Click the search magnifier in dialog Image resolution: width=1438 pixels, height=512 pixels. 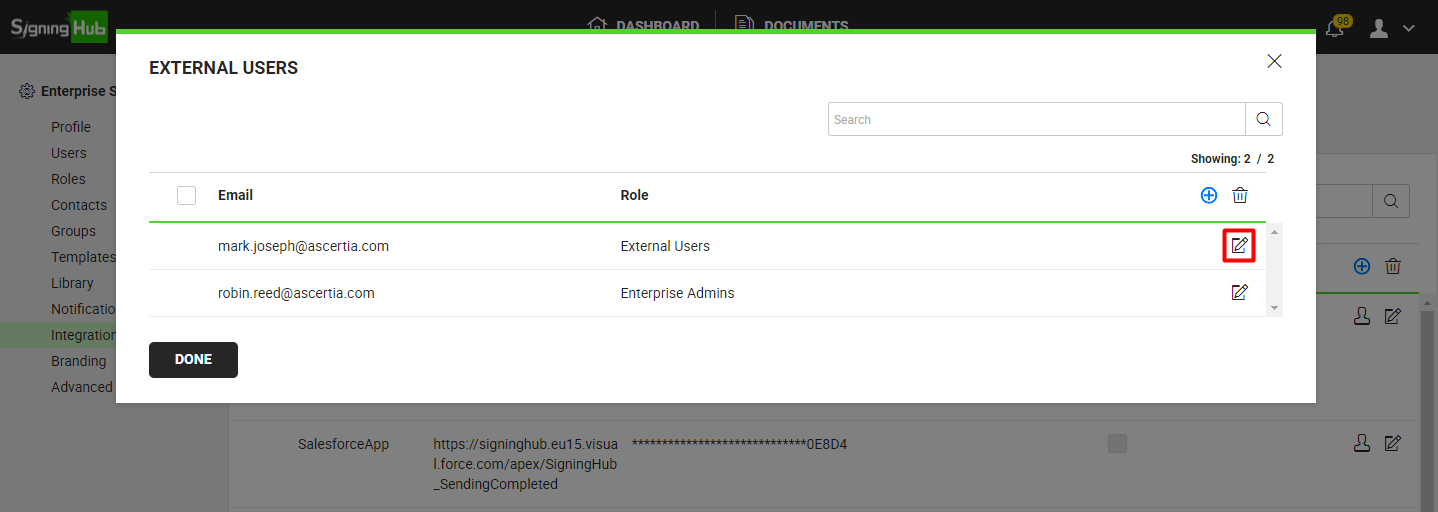click(1263, 119)
